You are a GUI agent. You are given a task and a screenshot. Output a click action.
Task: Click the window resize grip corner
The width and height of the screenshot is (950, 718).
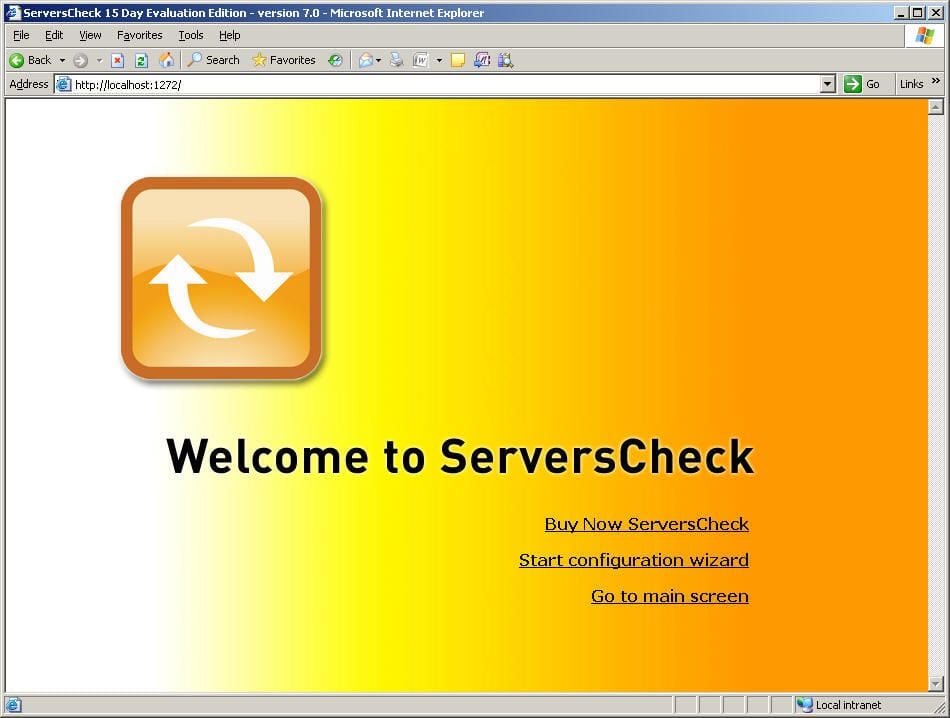[x=940, y=707]
